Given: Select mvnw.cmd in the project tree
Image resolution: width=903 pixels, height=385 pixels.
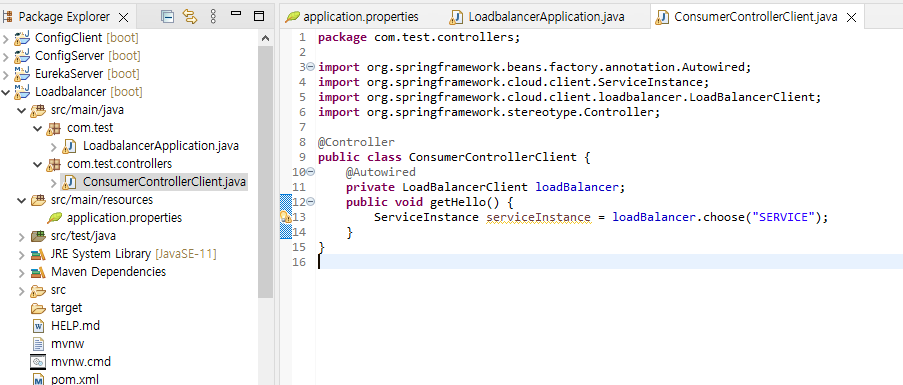Looking at the screenshot, I should click(x=81, y=362).
